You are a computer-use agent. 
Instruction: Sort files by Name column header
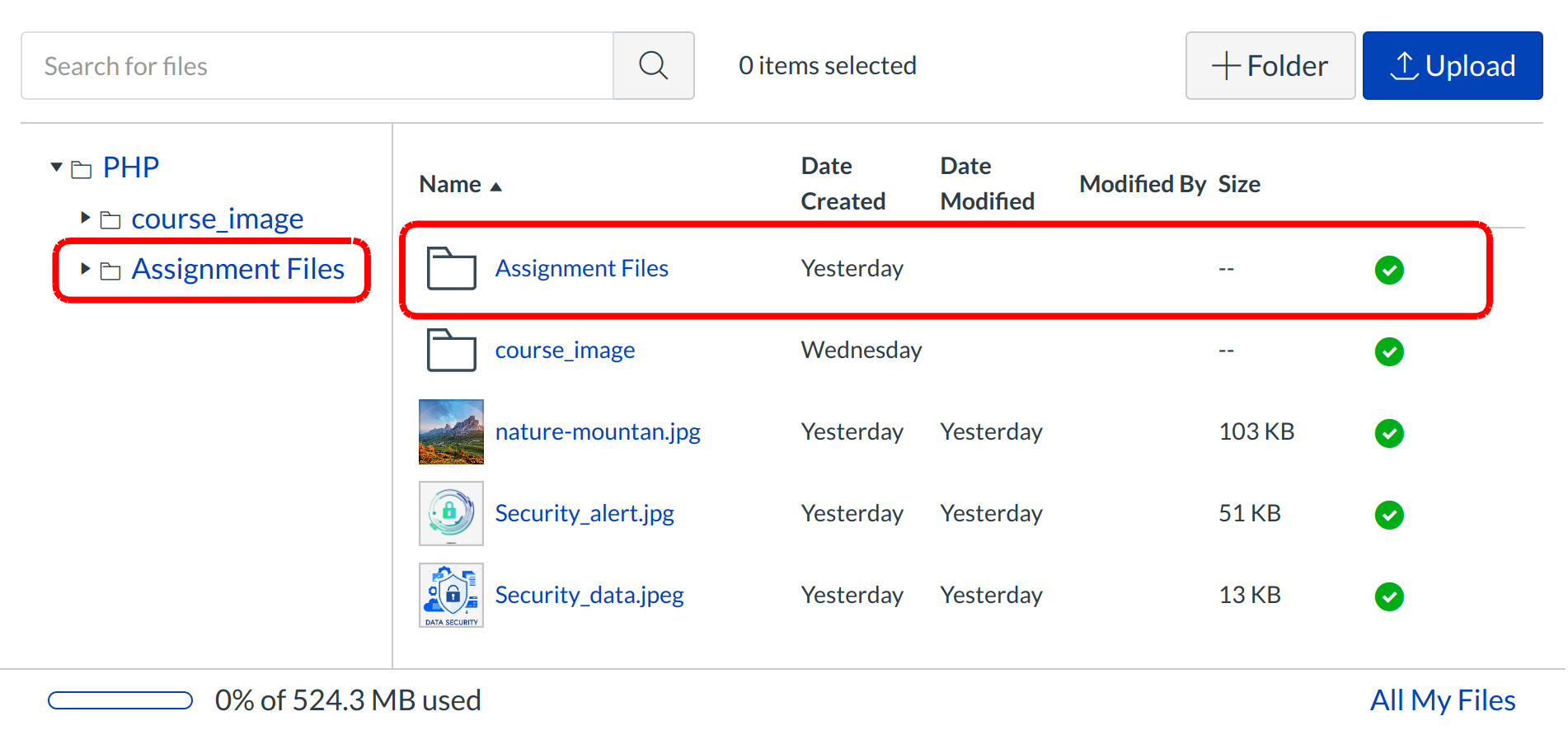[x=451, y=184]
